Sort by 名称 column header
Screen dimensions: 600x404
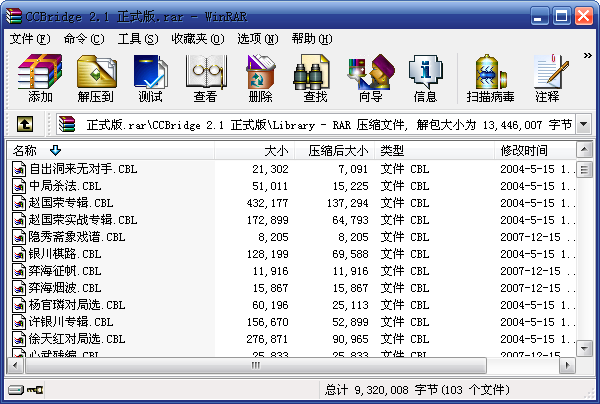pyautogui.click(x=111, y=151)
